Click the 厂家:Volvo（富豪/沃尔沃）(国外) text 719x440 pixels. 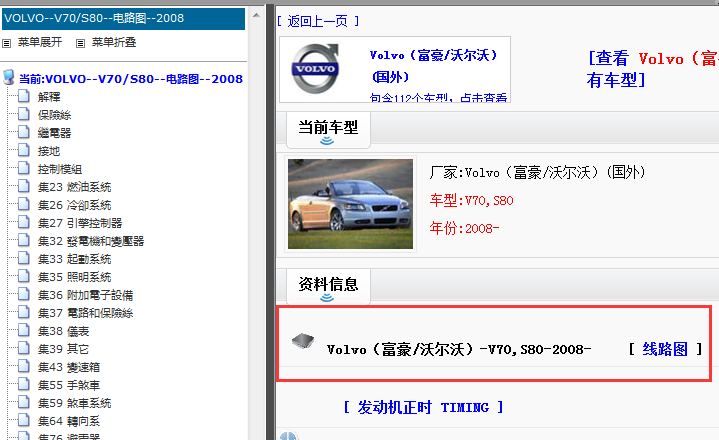(x=537, y=172)
